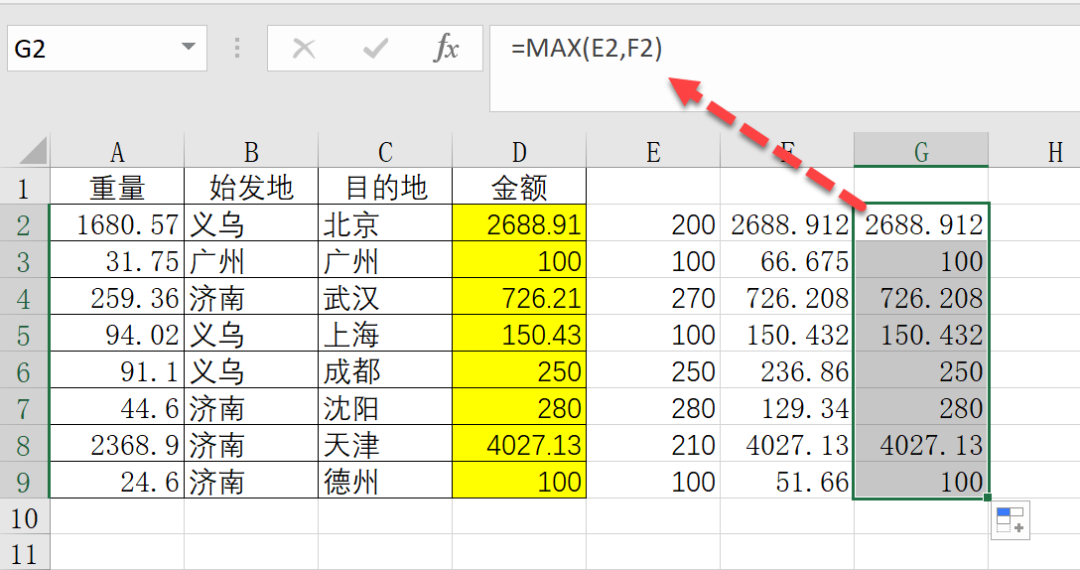1080x570 pixels.
Task: Select column E cell 210
Action: [x=653, y=445]
